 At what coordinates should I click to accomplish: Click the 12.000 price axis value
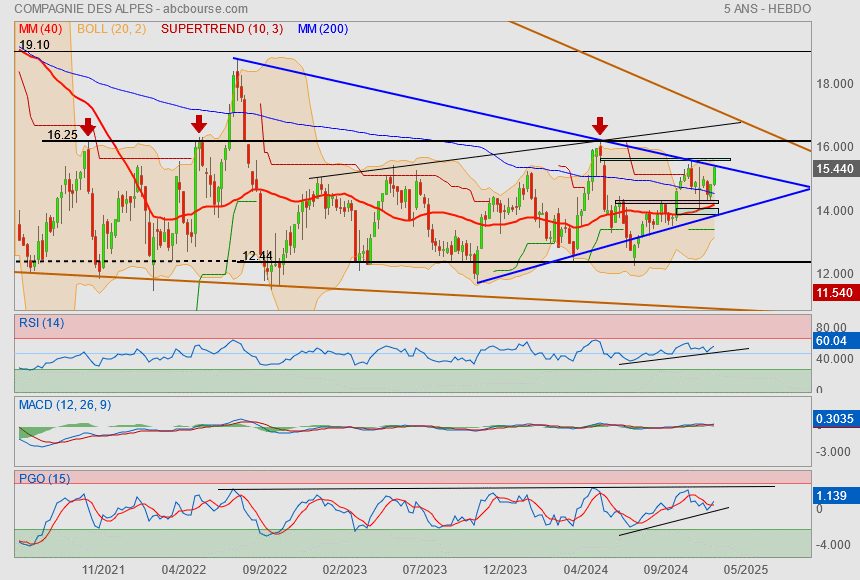tap(835, 273)
